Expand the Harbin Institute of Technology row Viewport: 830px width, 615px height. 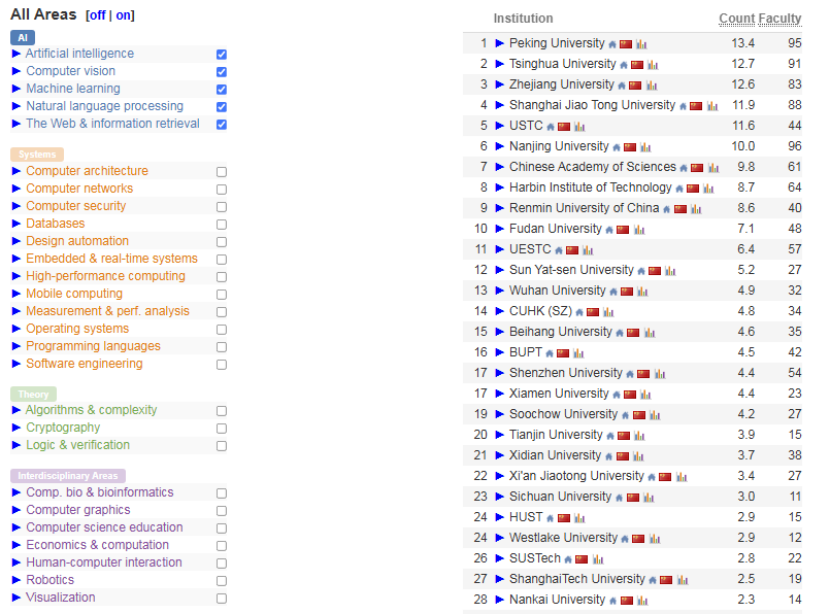point(500,187)
